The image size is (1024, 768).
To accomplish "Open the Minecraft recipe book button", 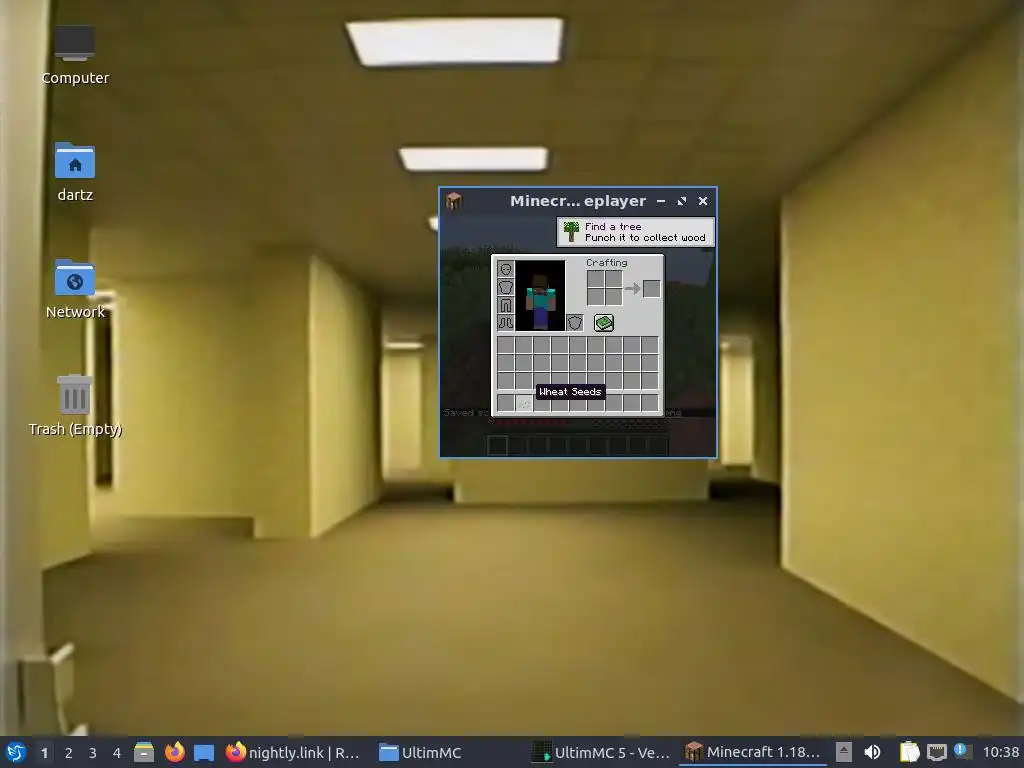I will pos(603,323).
